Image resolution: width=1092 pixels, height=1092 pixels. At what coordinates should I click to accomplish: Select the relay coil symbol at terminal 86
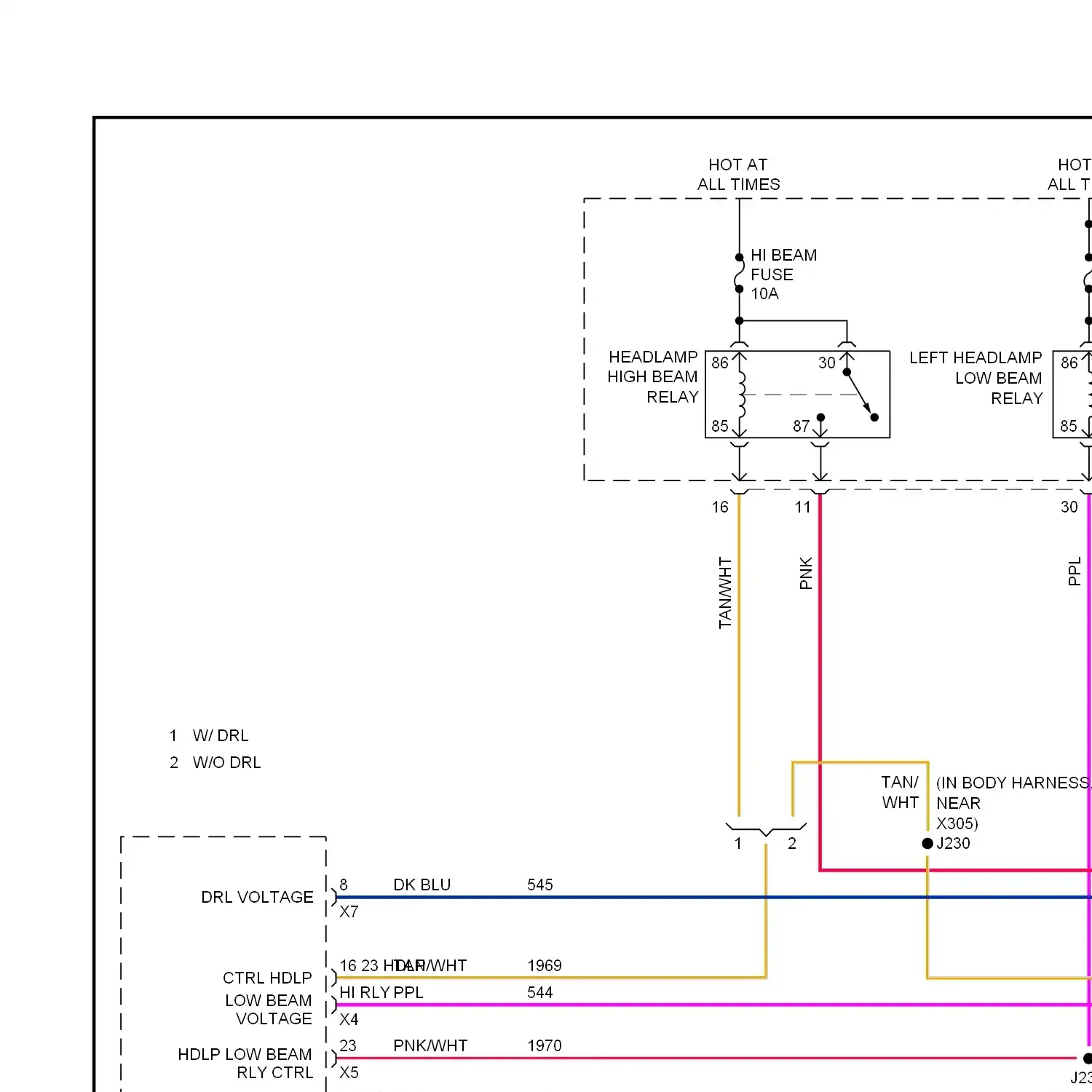[x=740, y=394]
